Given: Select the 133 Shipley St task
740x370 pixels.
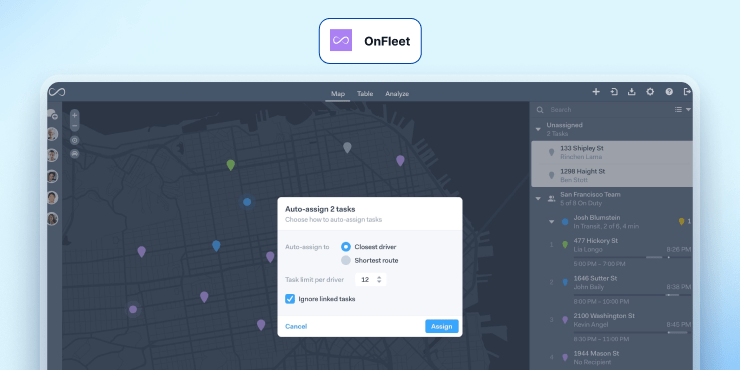Looking at the screenshot, I should pyautogui.click(x=612, y=152).
